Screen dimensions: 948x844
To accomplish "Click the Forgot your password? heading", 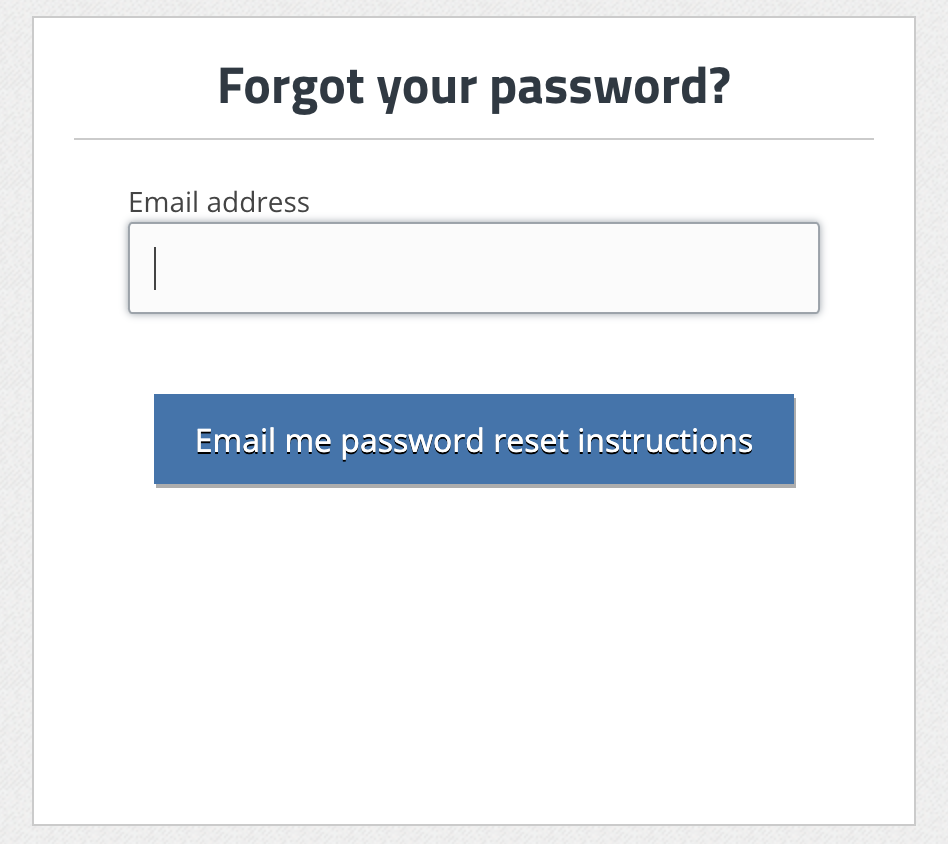I will pyautogui.click(x=474, y=86).
